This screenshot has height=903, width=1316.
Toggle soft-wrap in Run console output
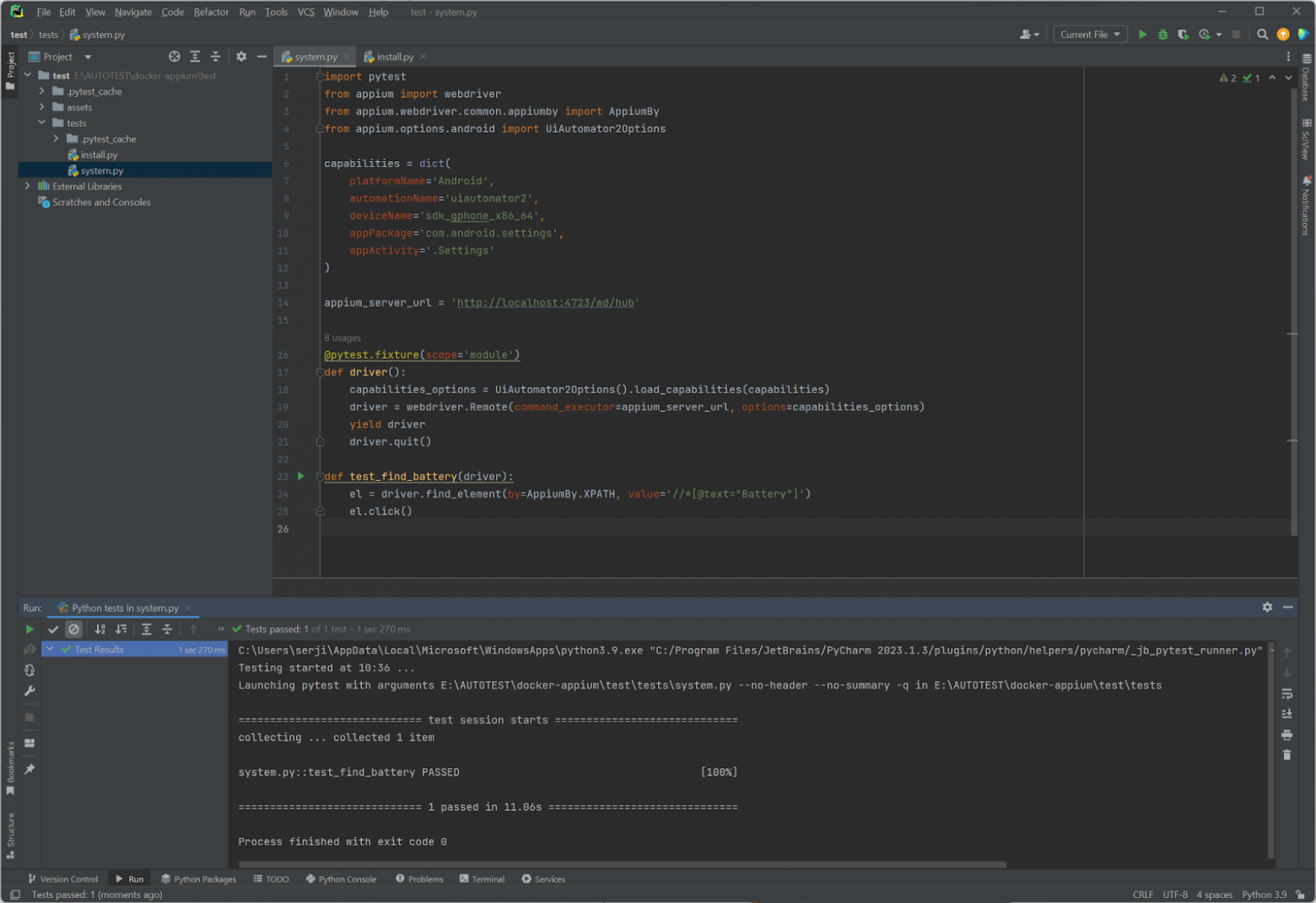1286,694
